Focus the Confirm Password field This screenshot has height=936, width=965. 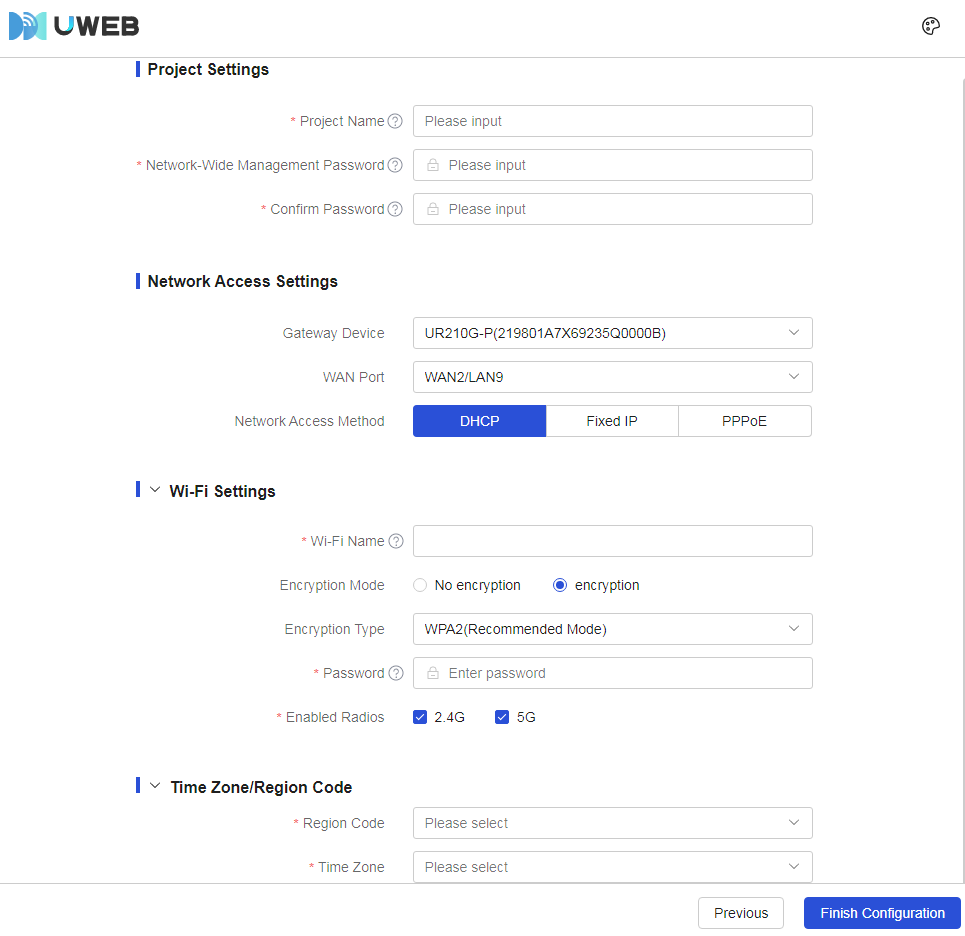[x=612, y=209]
